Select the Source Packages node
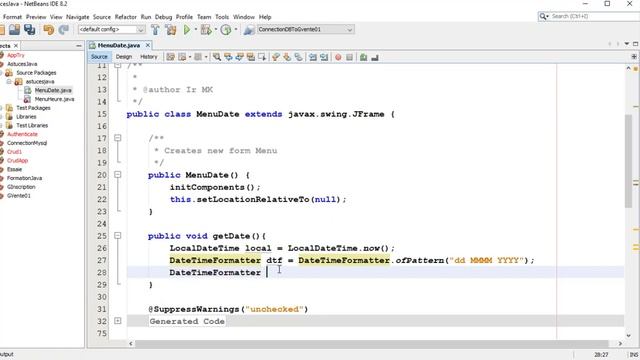Image resolution: width=640 pixels, height=360 pixels. pos(36,73)
